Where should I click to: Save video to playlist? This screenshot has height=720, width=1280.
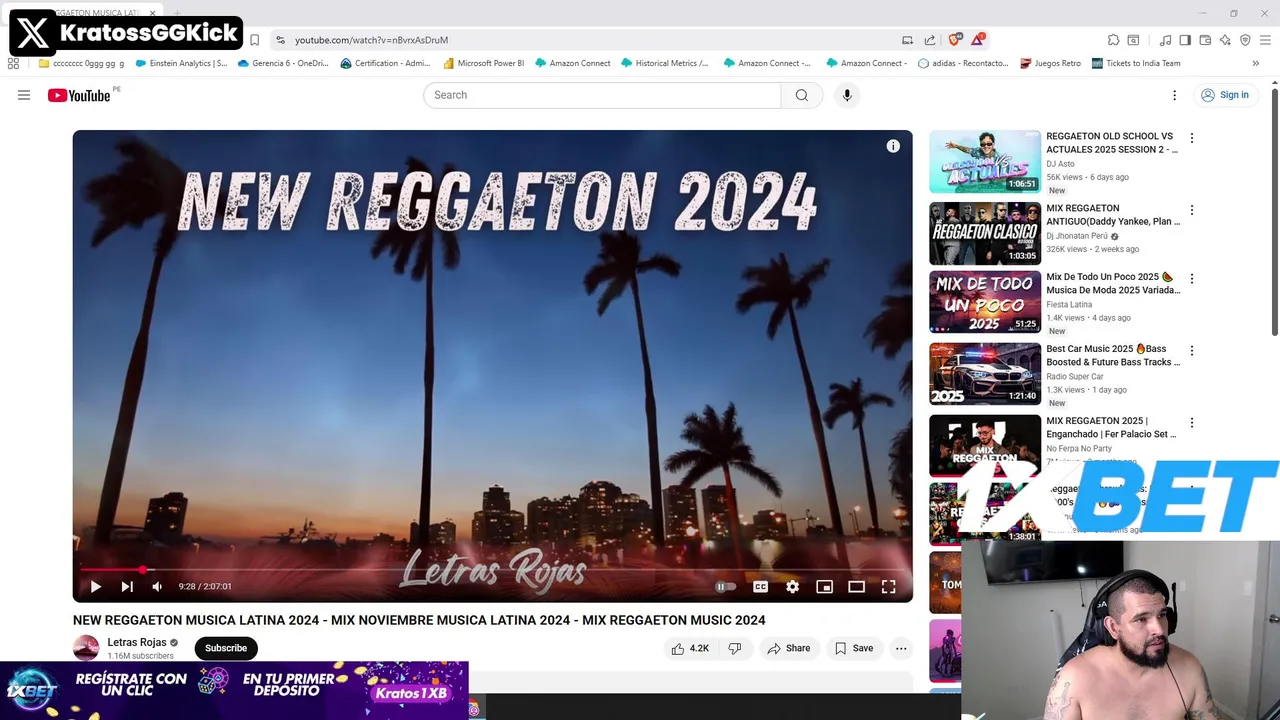click(854, 648)
